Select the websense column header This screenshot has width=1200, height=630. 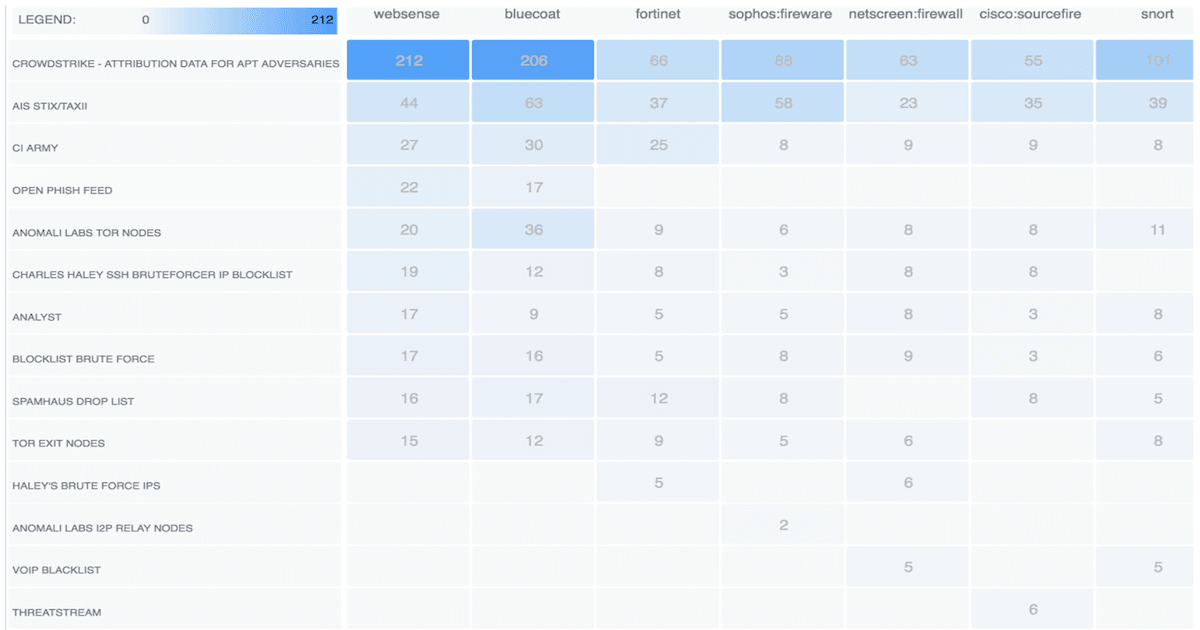click(x=406, y=14)
